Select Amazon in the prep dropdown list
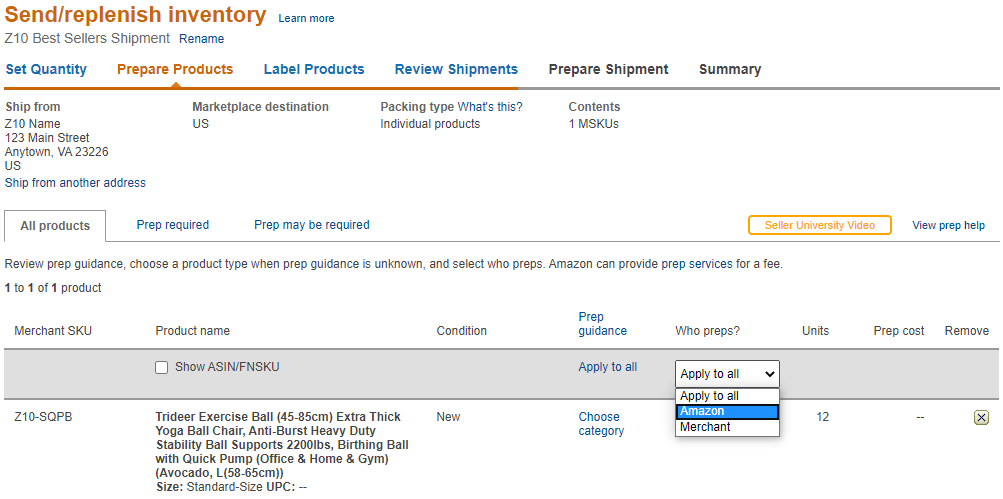The height and width of the screenshot is (499, 1003). [727, 412]
